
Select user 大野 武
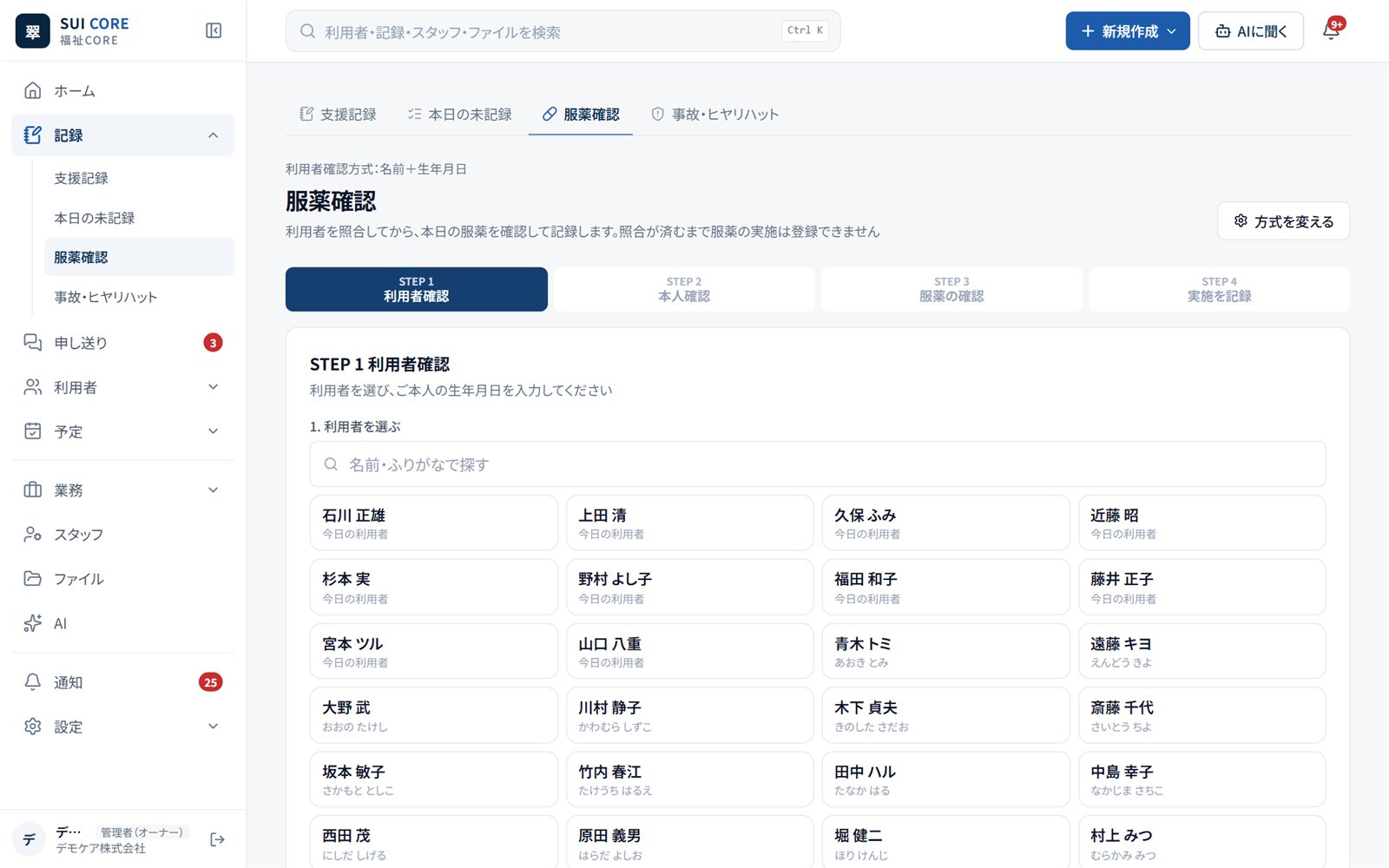[x=433, y=715]
